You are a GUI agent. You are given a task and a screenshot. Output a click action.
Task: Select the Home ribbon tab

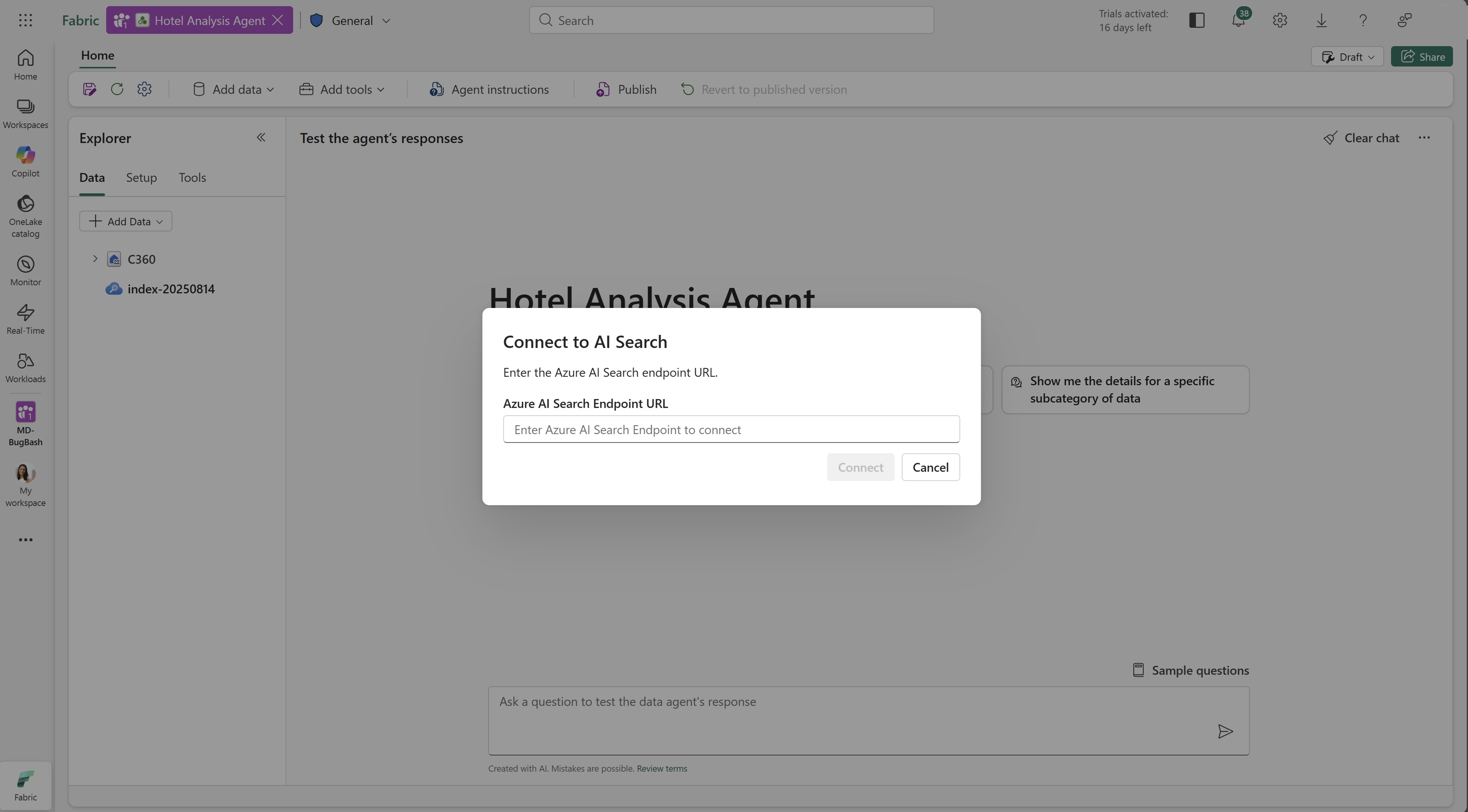tap(97, 55)
